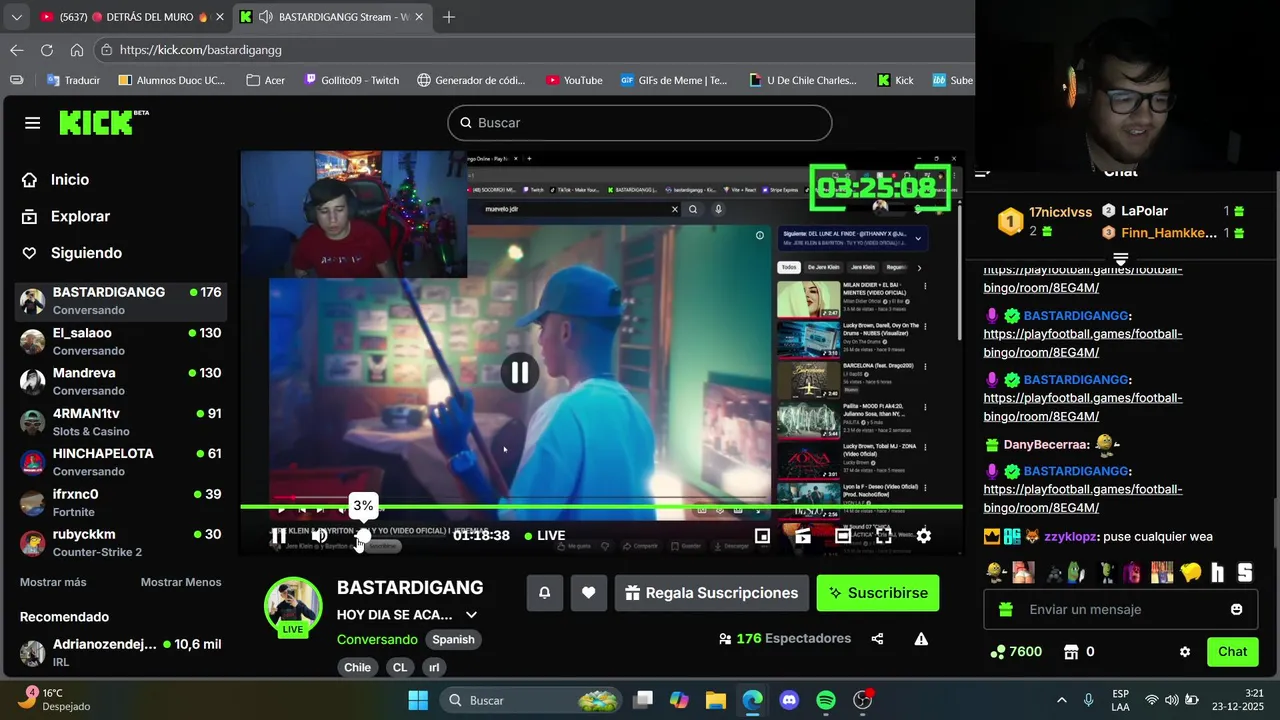Select the Spanish language tag
This screenshot has width=1280, height=720.
click(x=453, y=639)
